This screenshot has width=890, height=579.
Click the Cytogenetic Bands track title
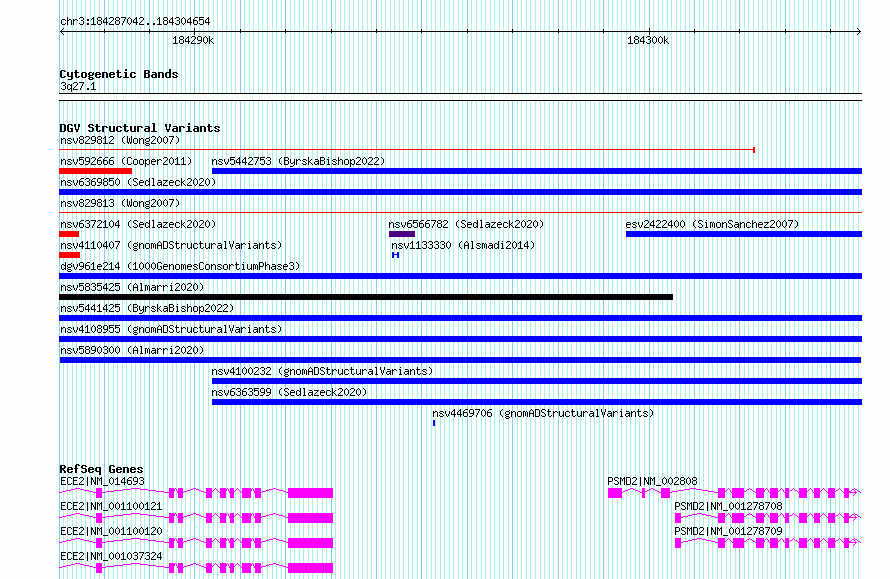click(x=119, y=74)
